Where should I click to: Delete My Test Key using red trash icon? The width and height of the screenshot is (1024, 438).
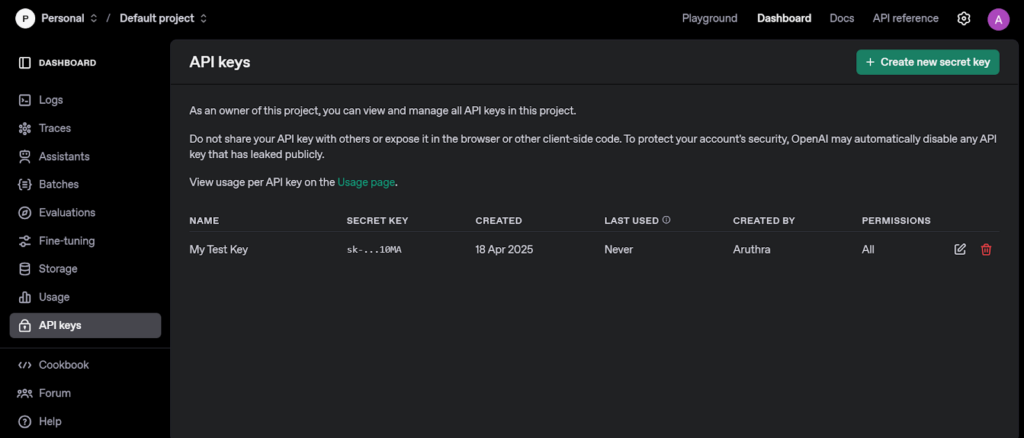(x=986, y=249)
